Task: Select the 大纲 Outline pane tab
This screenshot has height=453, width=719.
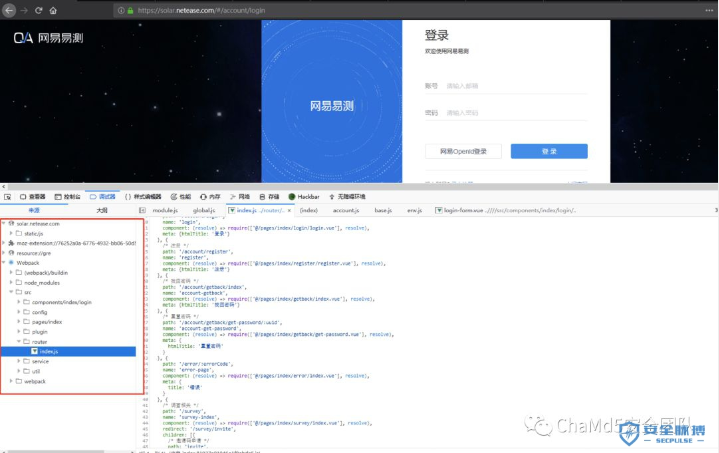Action: (x=102, y=210)
